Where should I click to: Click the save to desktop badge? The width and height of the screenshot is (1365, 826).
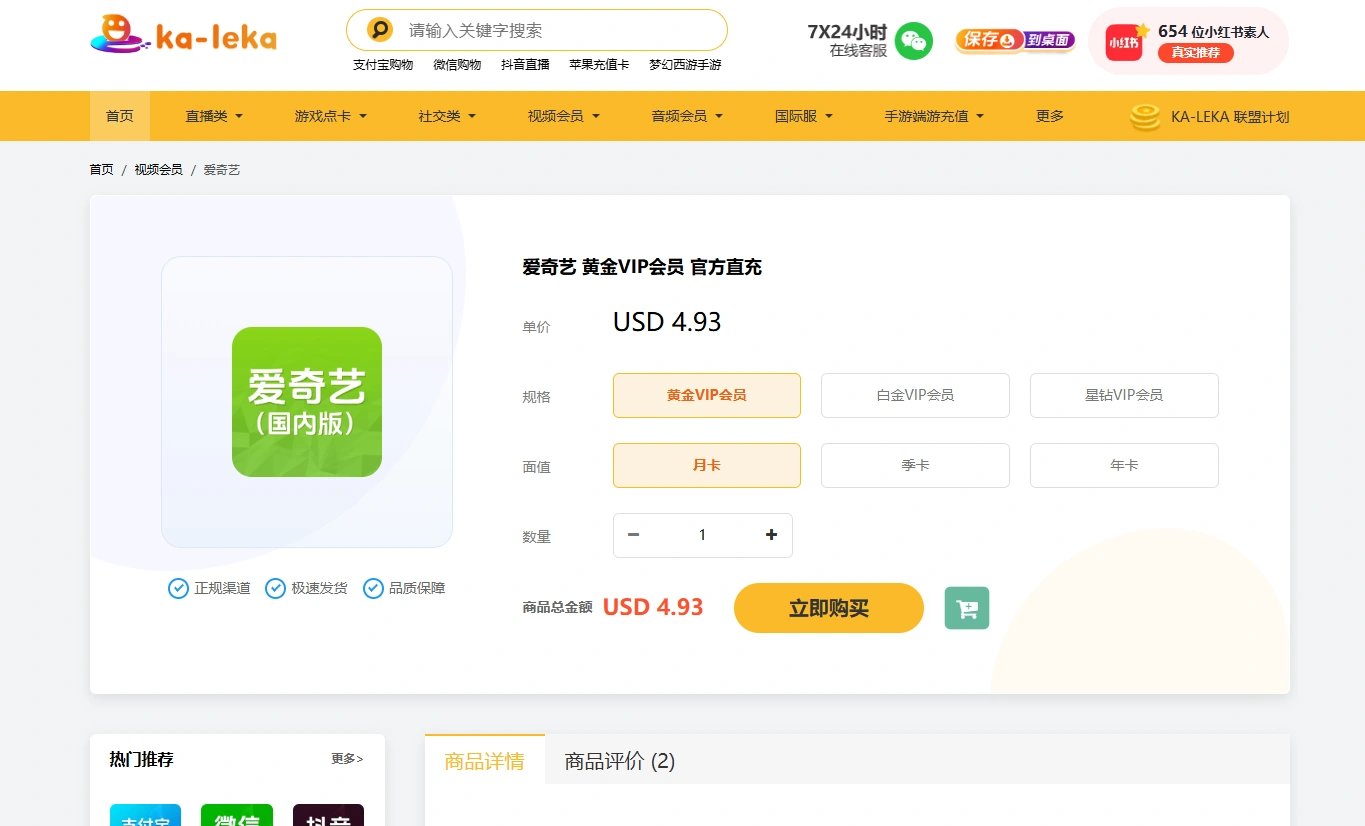click(1015, 40)
